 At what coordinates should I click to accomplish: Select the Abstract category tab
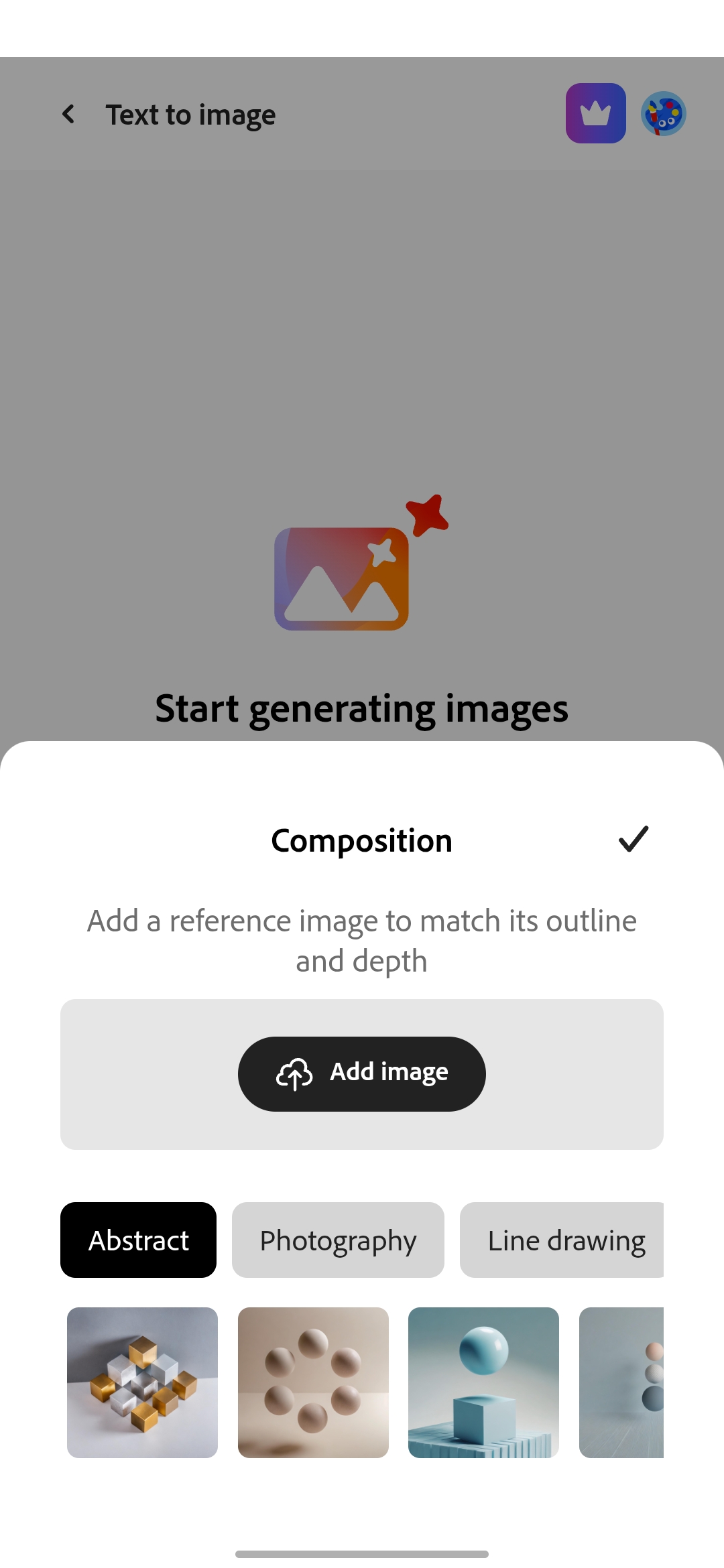click(x=138, y=1240)
